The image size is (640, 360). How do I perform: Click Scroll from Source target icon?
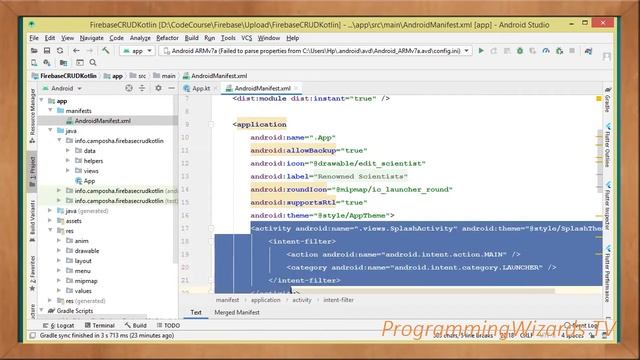[129, 88]
